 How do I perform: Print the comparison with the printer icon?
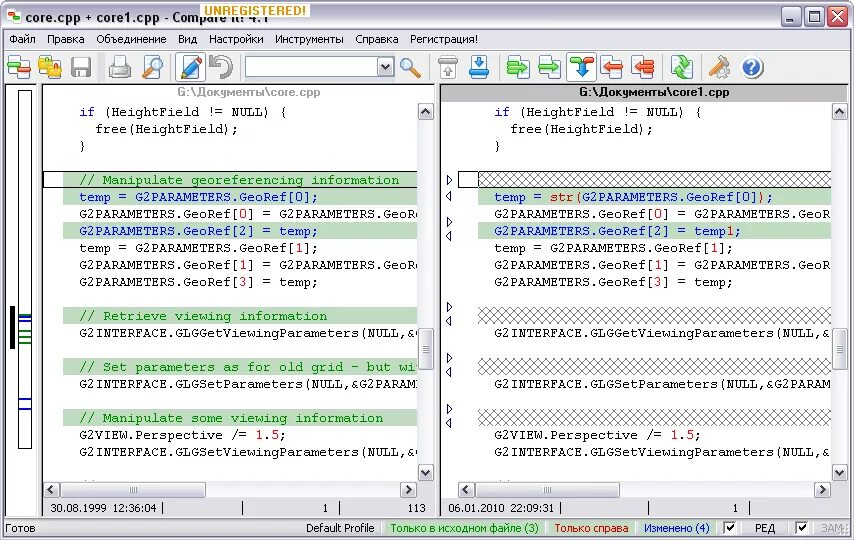[x=120, y=68]
